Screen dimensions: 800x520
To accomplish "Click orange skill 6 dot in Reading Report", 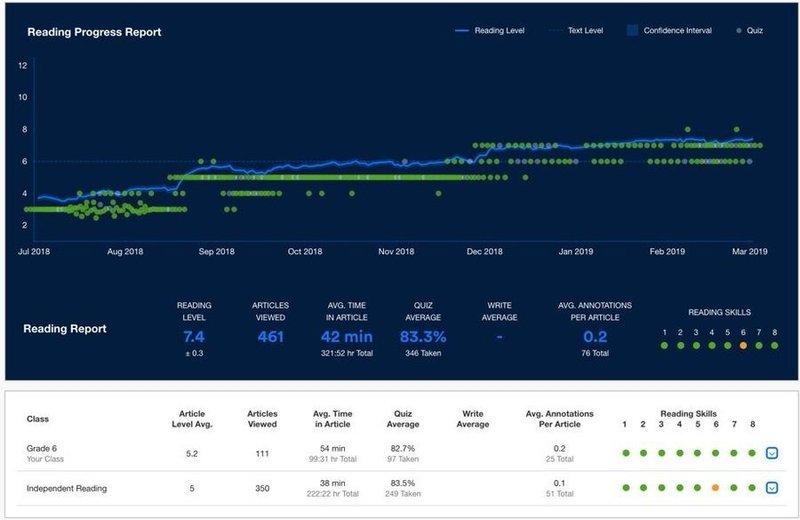I will click(x=743, y=345).
